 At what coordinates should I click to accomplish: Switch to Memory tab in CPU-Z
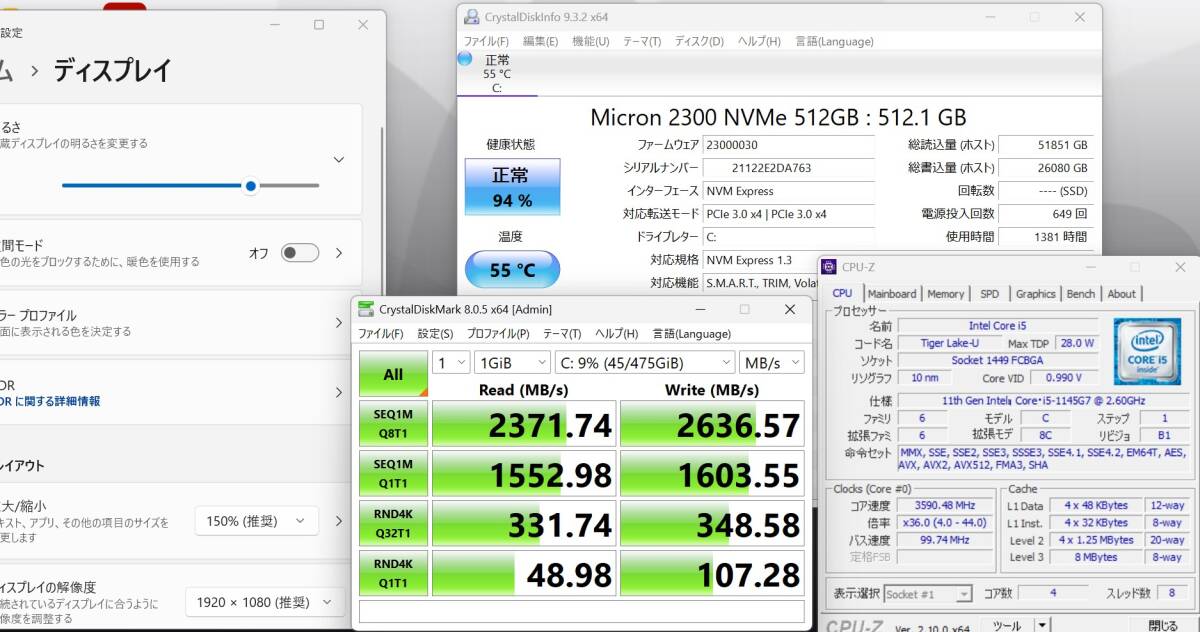946,294
